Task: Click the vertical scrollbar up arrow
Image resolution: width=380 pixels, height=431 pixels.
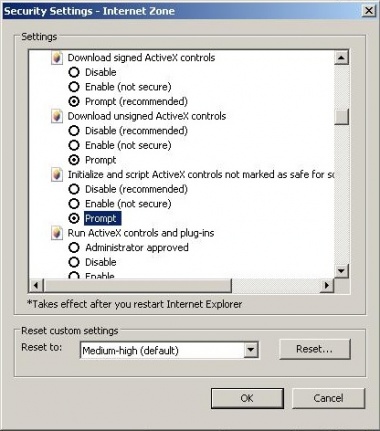Action: [x=341, y=57]
